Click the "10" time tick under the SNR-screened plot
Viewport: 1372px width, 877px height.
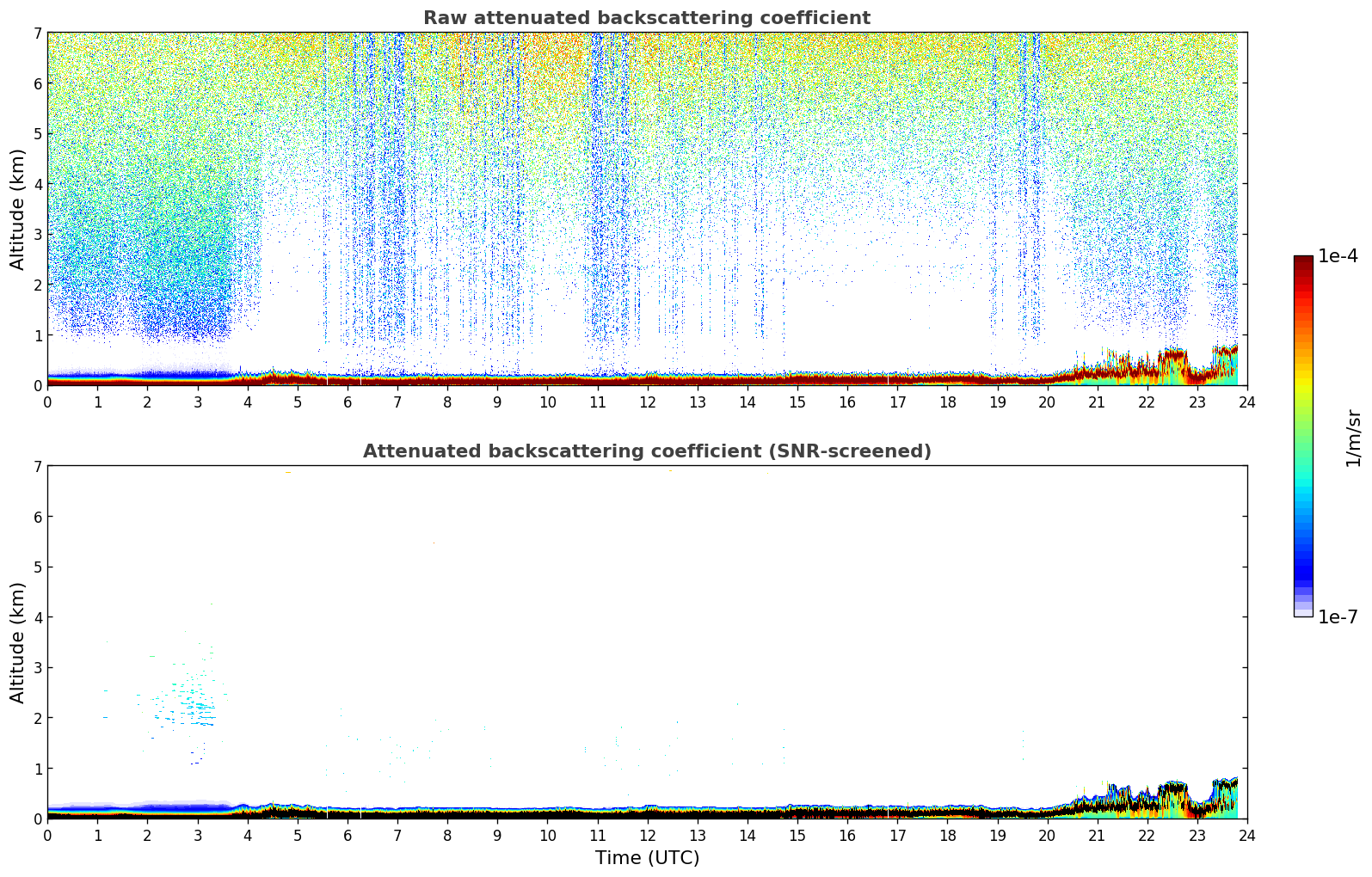[547, 835]
